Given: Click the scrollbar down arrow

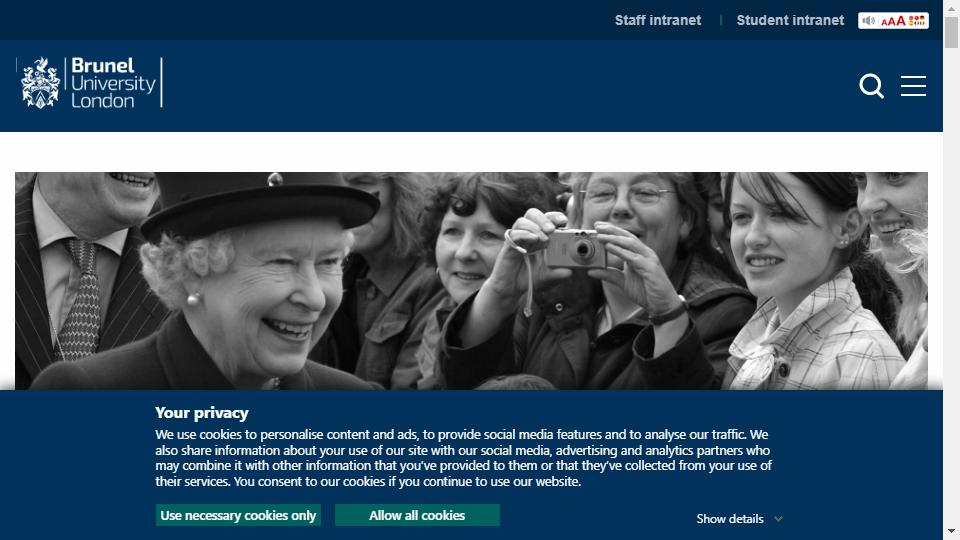Looking at the screenshot, I should point(951,531).
